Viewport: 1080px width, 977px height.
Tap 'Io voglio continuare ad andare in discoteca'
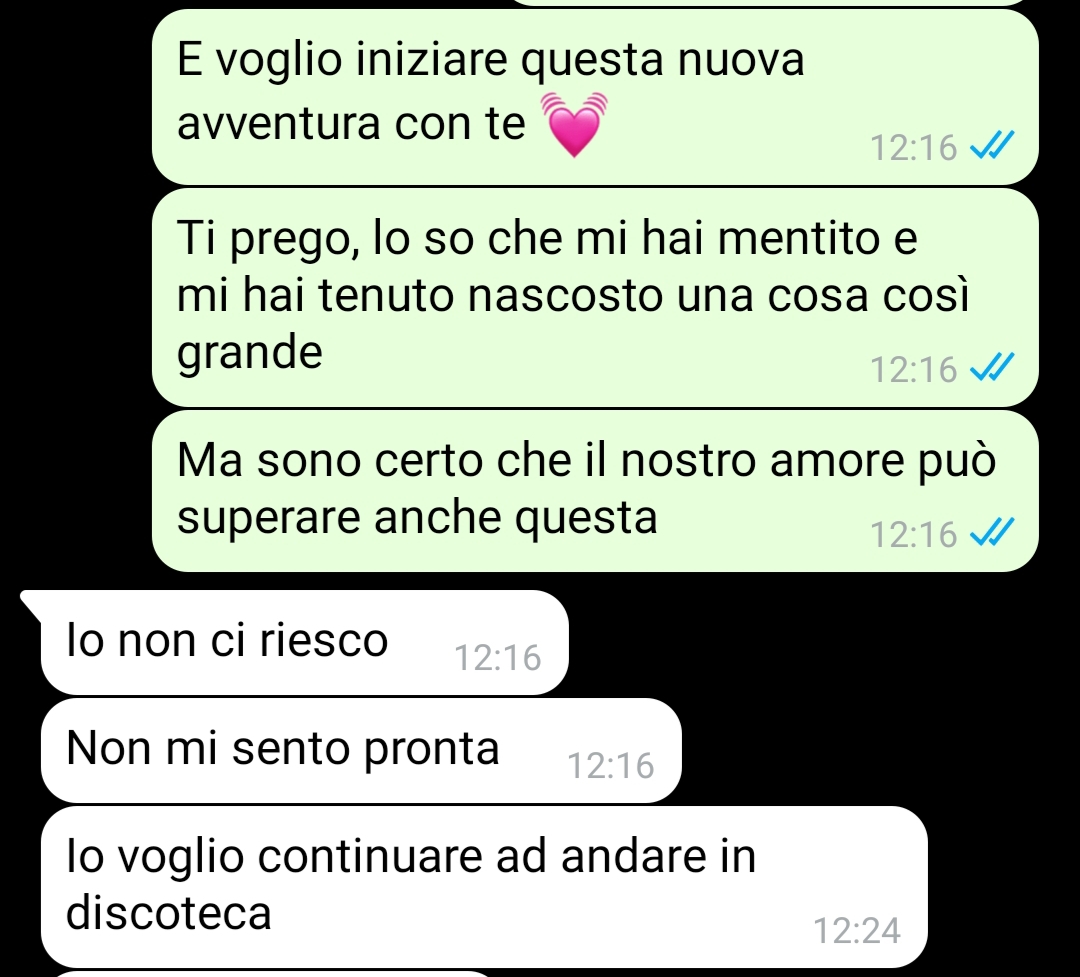(x=484, y=887)
